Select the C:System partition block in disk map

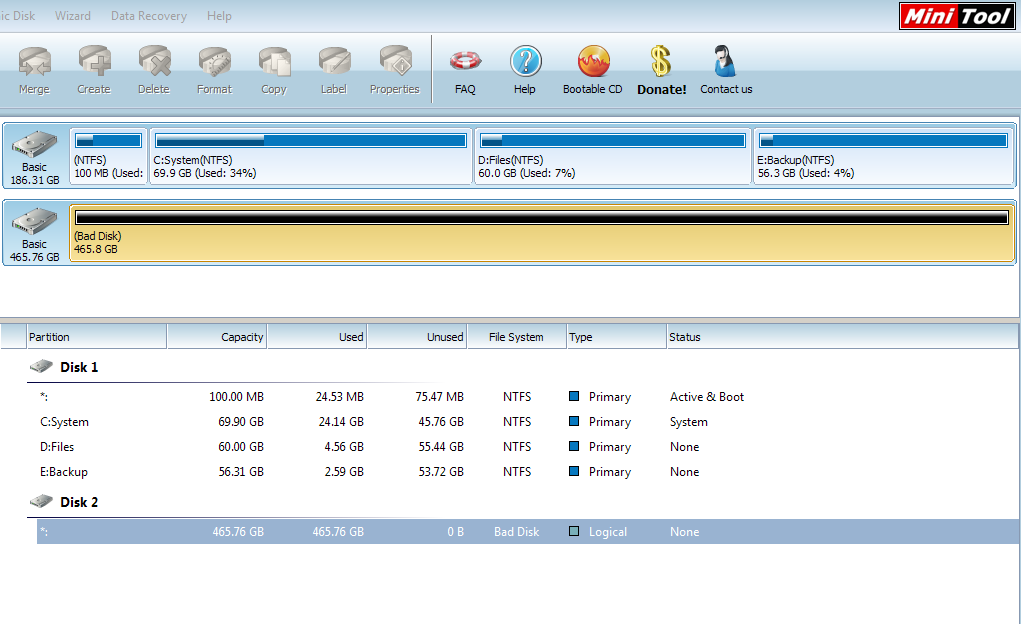(311, 156)
